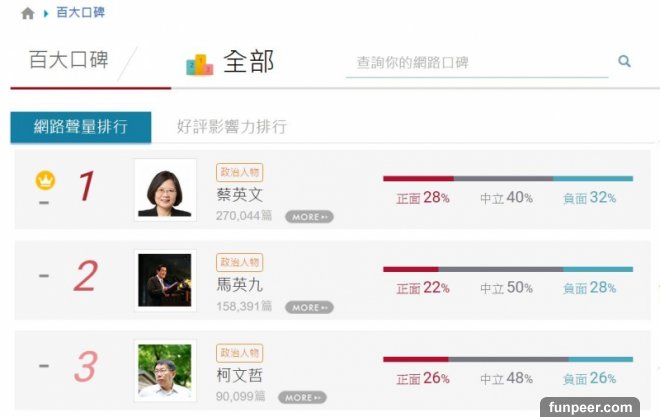Click the colorful podium icon beside 全部
The height and width of the screenshot is (417, 660).
pos(199,64)
